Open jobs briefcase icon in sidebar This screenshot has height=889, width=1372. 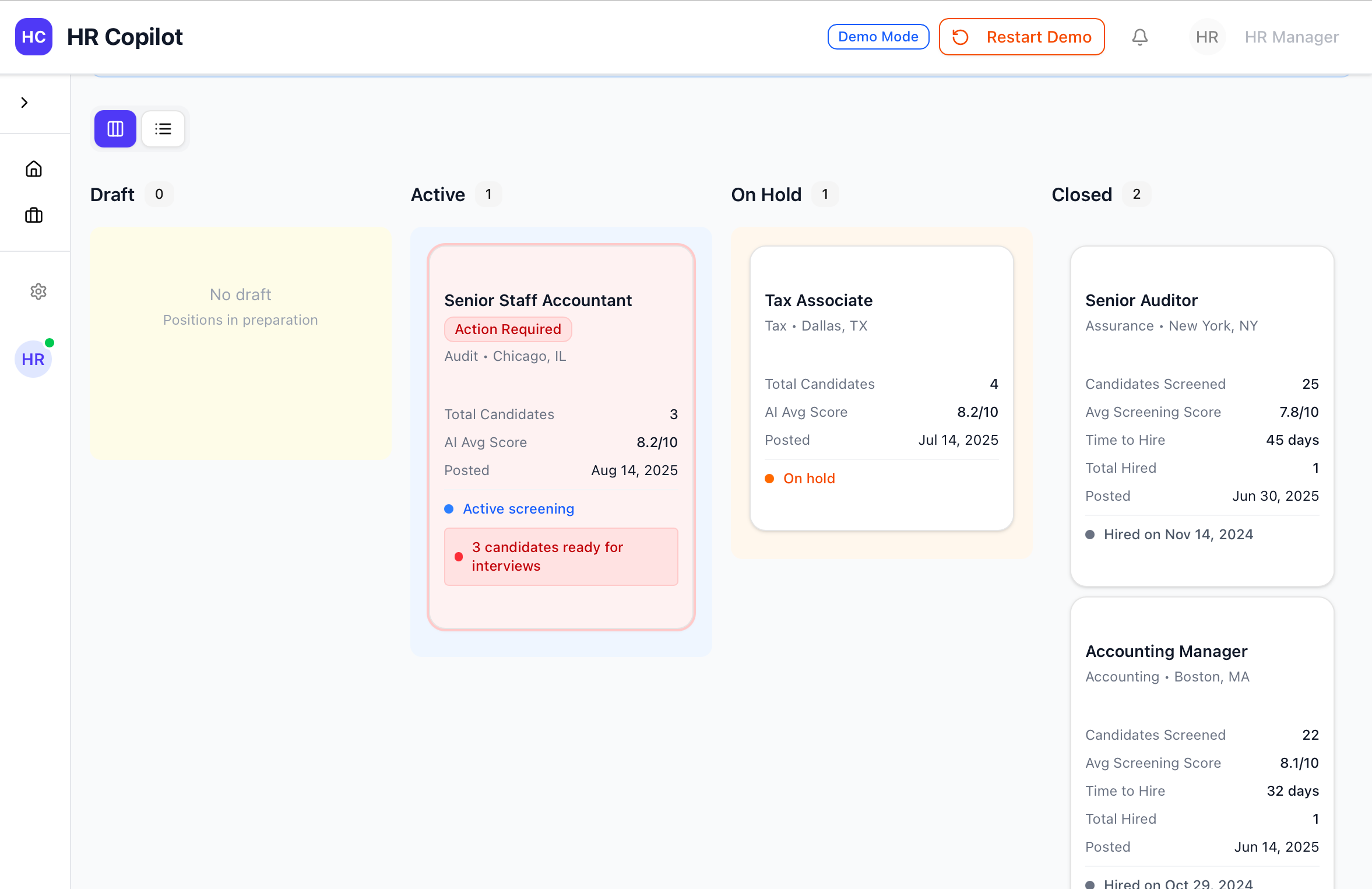(34, 216)
